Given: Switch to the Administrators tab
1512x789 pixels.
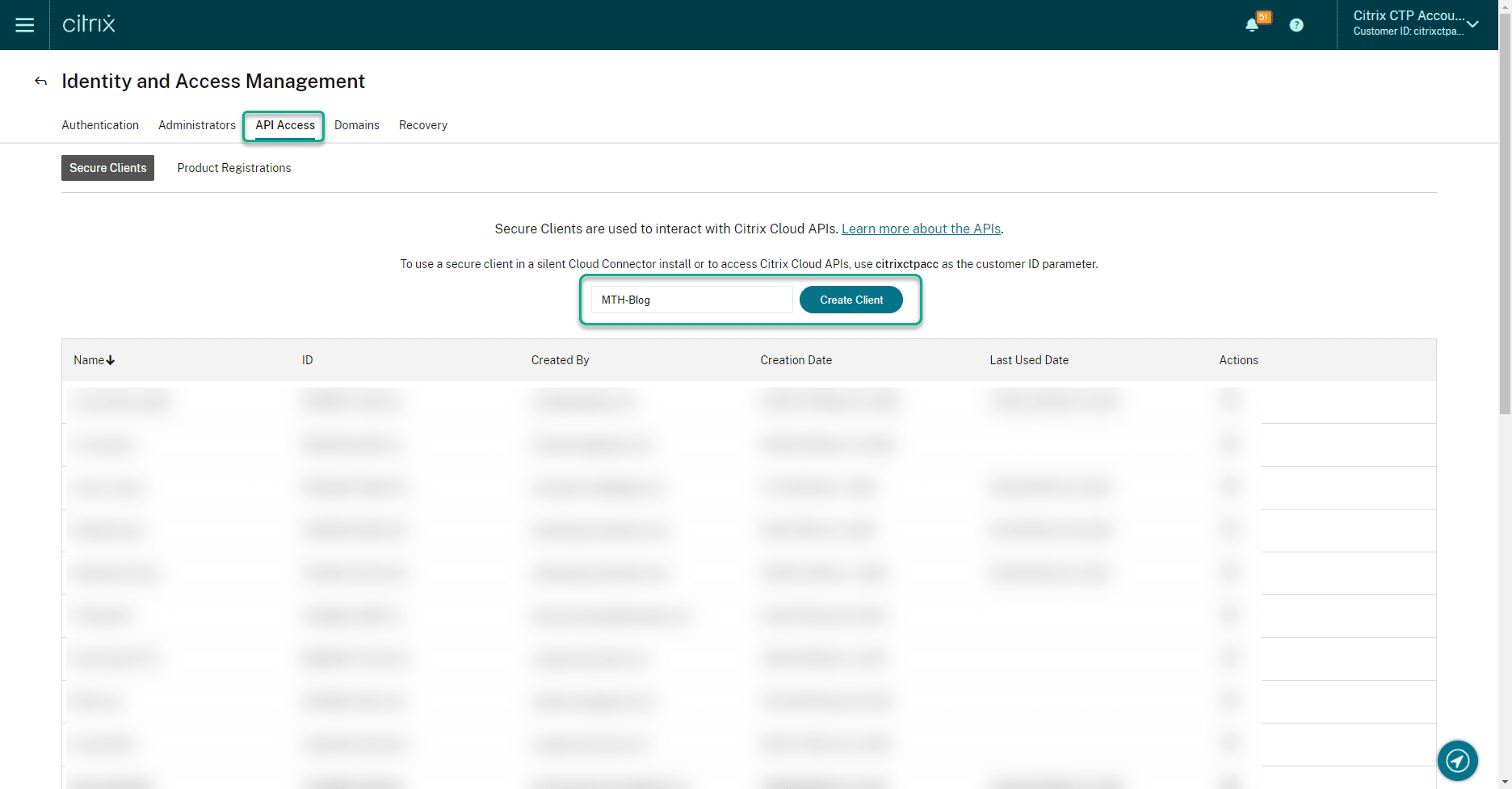Looking at the screenshot, I should coord(197,125).
